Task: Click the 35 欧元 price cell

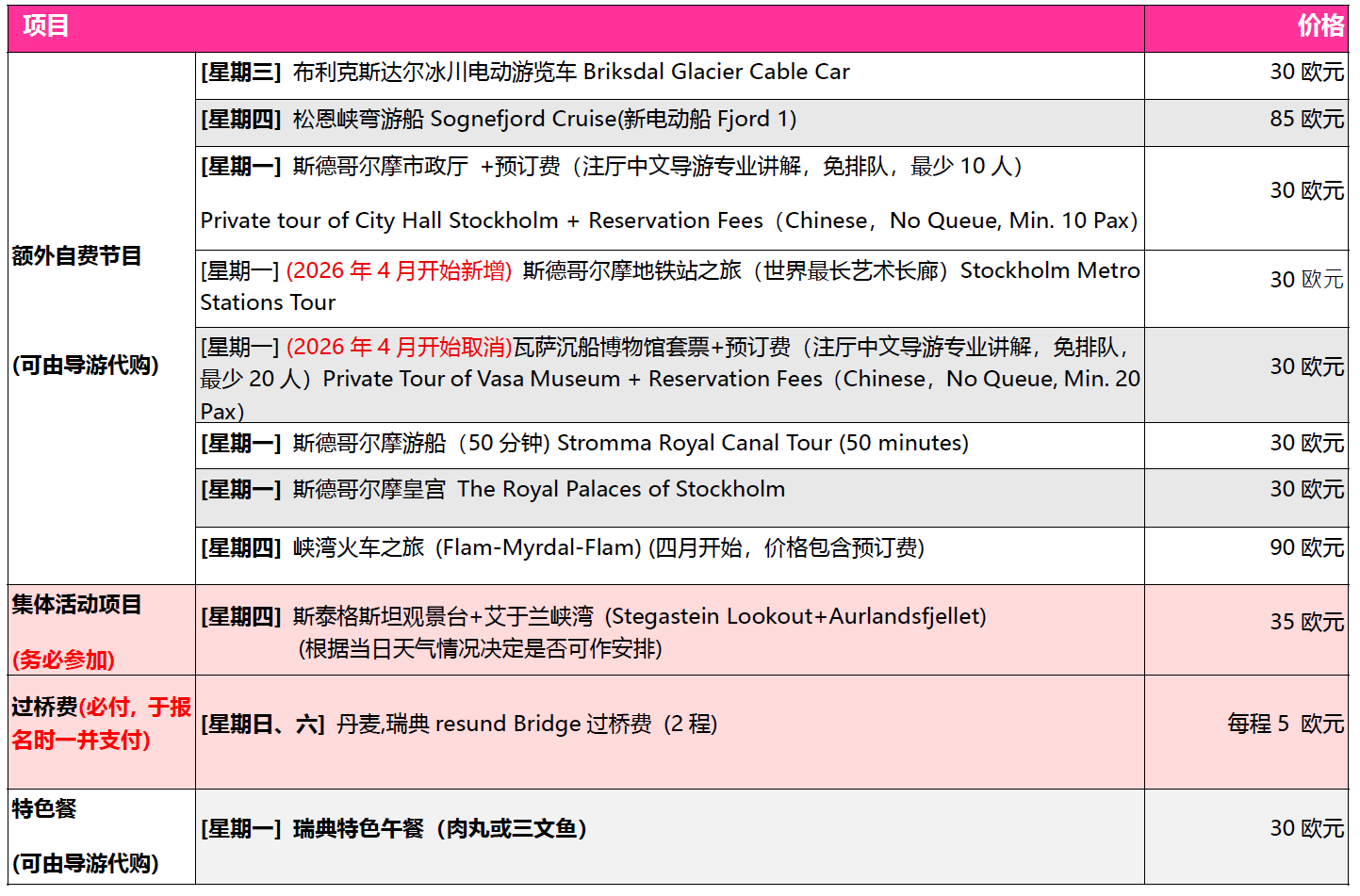Action: (1305, 623)
